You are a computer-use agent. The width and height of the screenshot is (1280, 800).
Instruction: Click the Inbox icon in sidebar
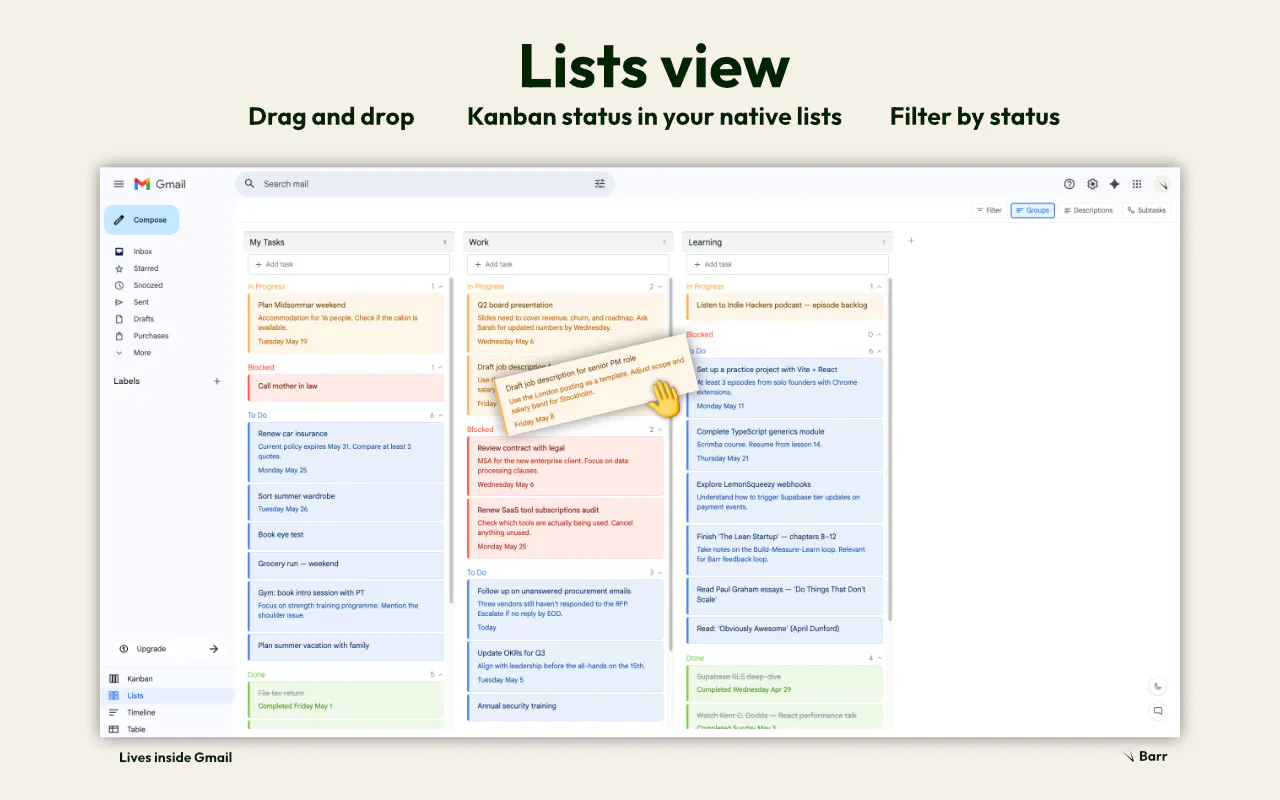[x=119, y=252]
